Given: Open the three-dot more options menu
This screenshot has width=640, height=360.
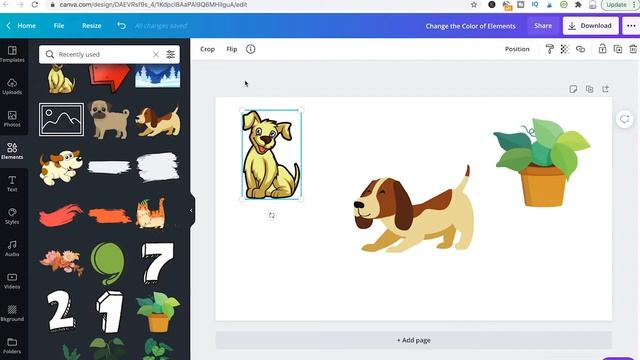Looking at the screenshot, I should pyautogui.click(x=631, y=25).
